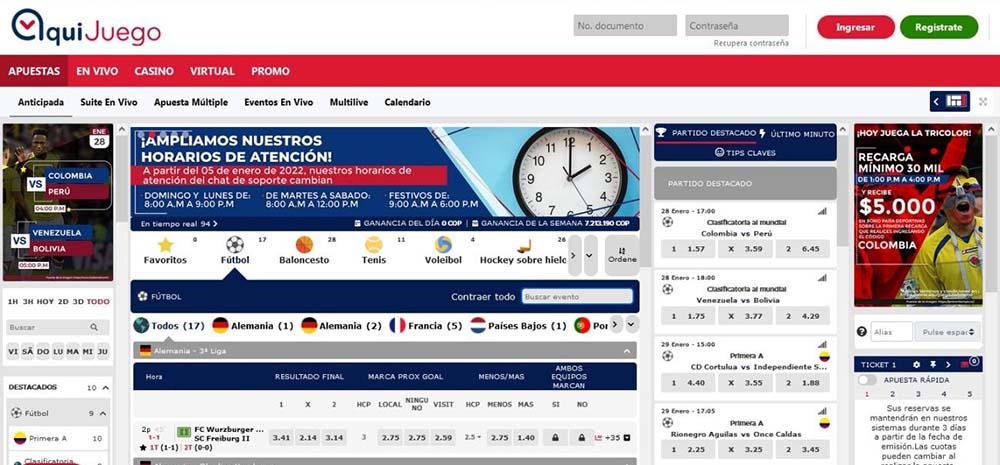
Task: Select the Favoritos star icon
Action: coord(165,245)
